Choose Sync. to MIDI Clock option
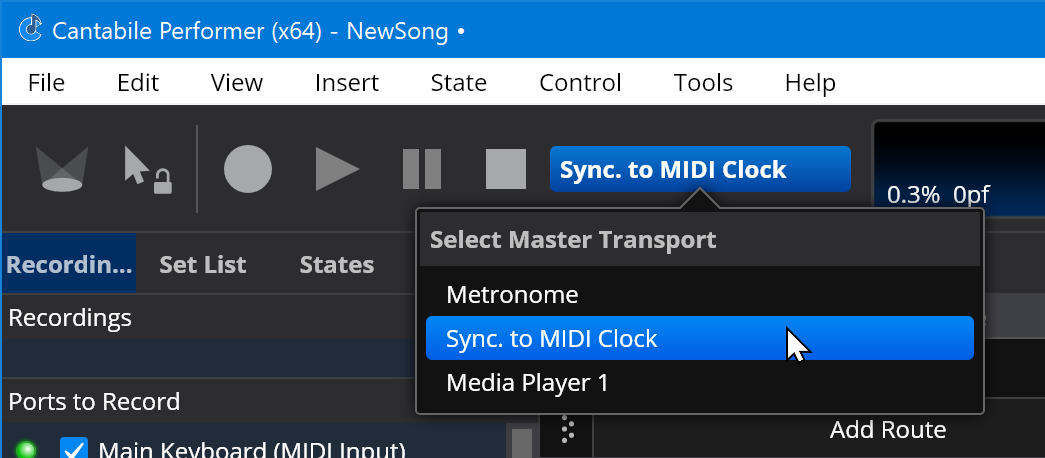The image size is (1045, 458). pyautogui.click(x=700, y=338)
